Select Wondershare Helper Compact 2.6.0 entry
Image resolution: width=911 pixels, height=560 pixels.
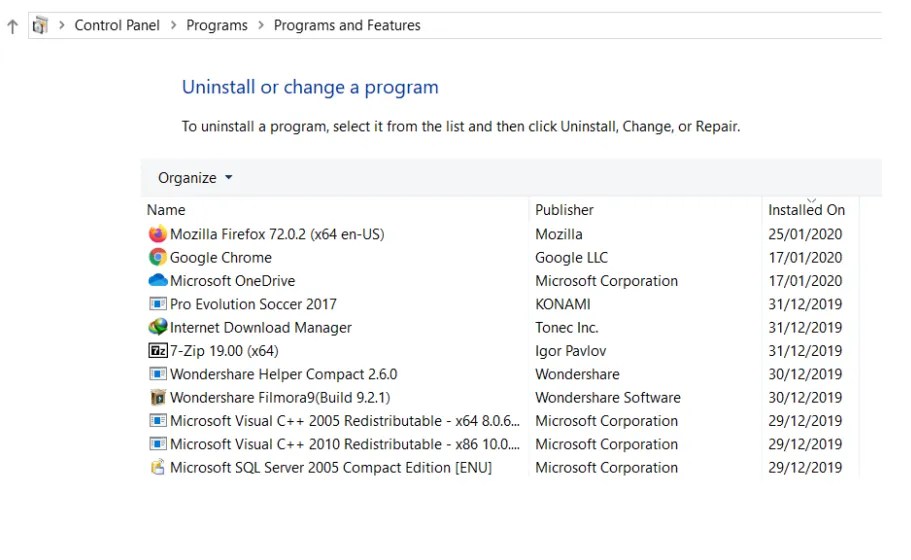283,374
